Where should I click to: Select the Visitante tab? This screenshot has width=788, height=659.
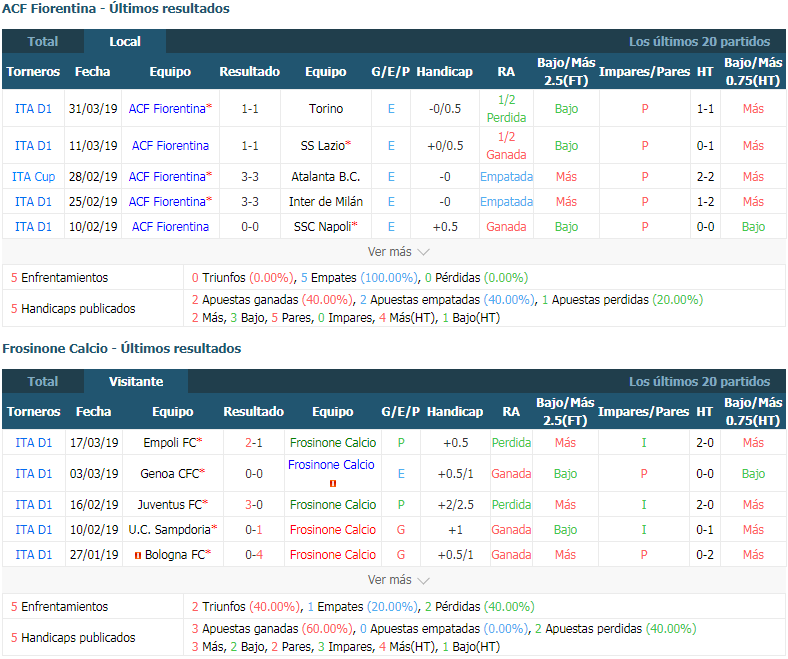tap(136, 382)
